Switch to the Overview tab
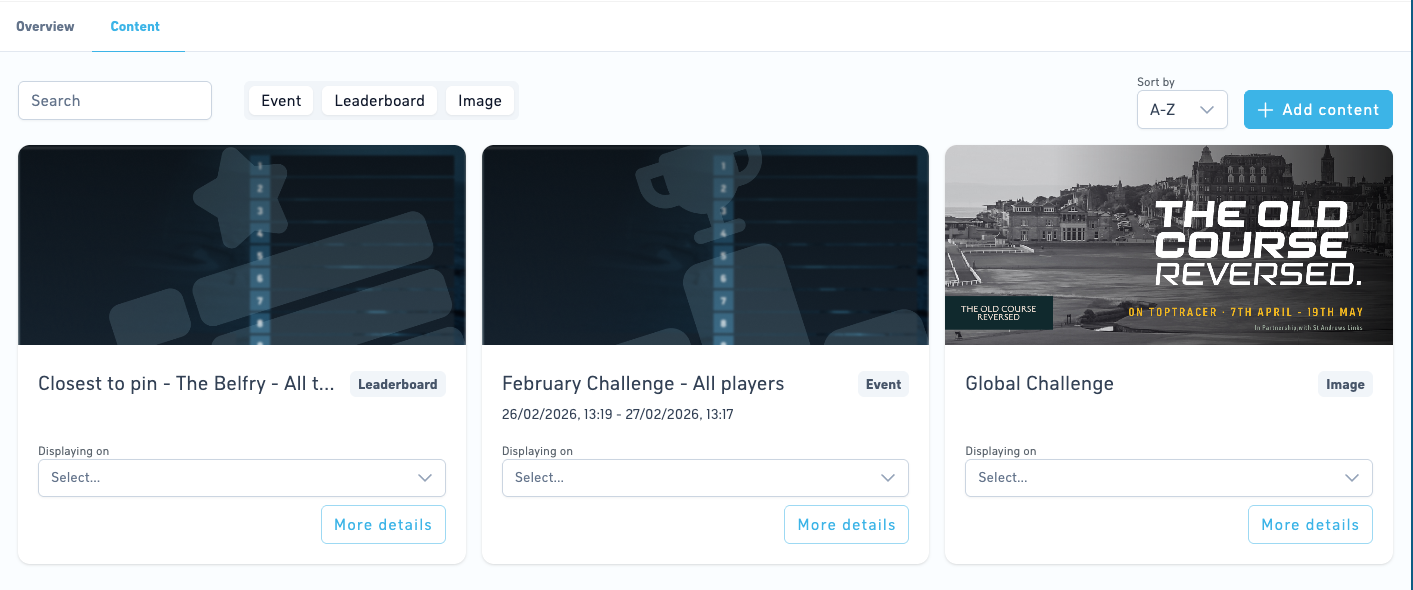 45,26
